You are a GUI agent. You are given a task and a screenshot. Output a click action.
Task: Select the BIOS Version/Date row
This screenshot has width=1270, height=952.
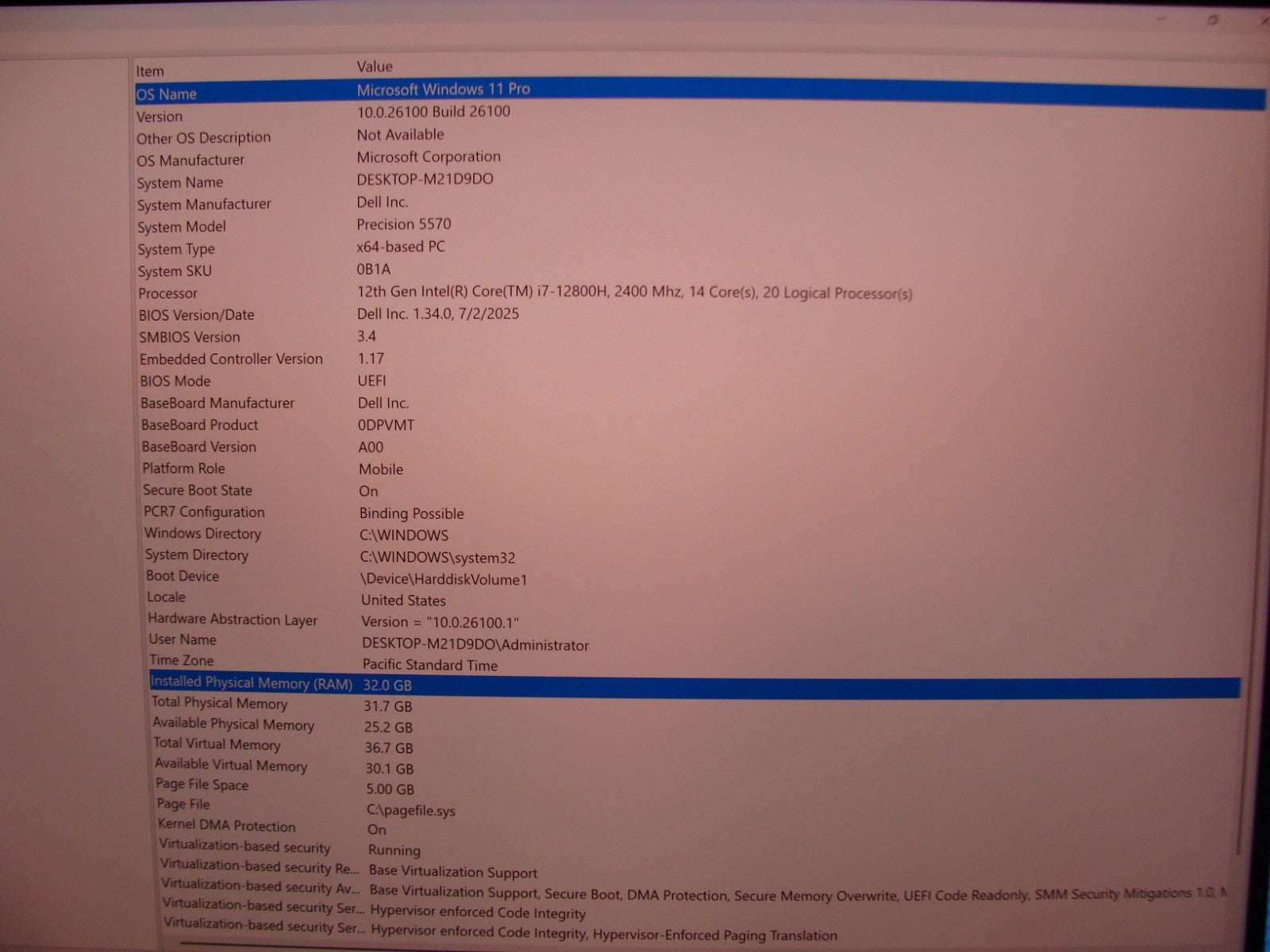coord(197,315)
